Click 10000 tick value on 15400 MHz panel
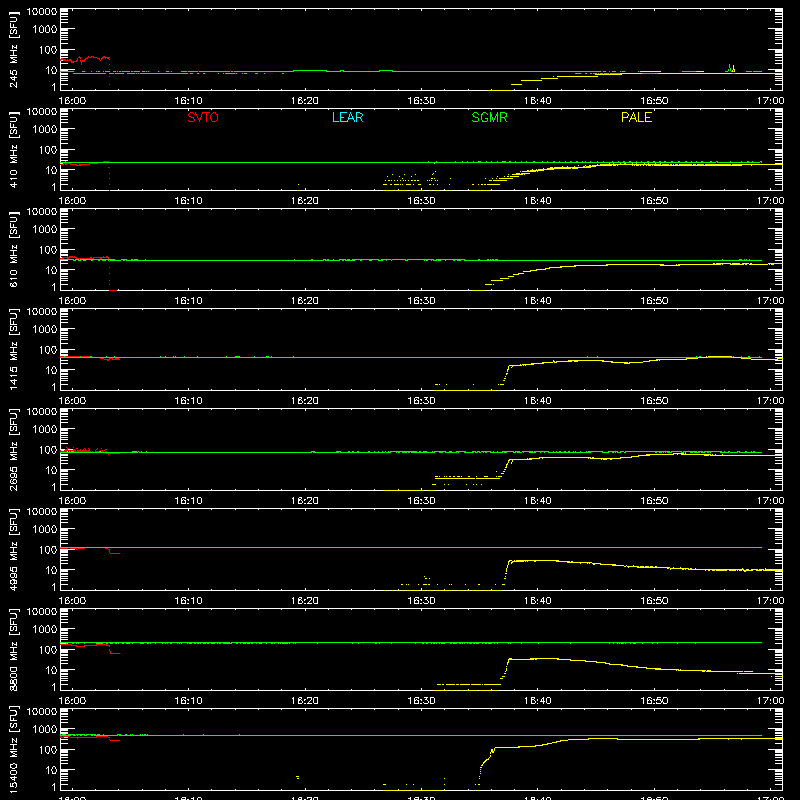800x800 pixels. [42, 712]
